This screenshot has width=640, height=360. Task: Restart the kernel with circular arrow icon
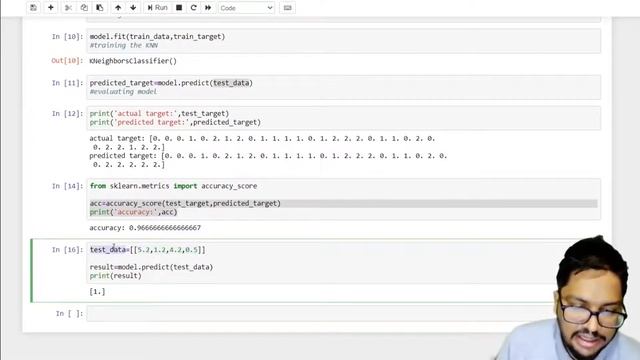(x=193, y=8)
